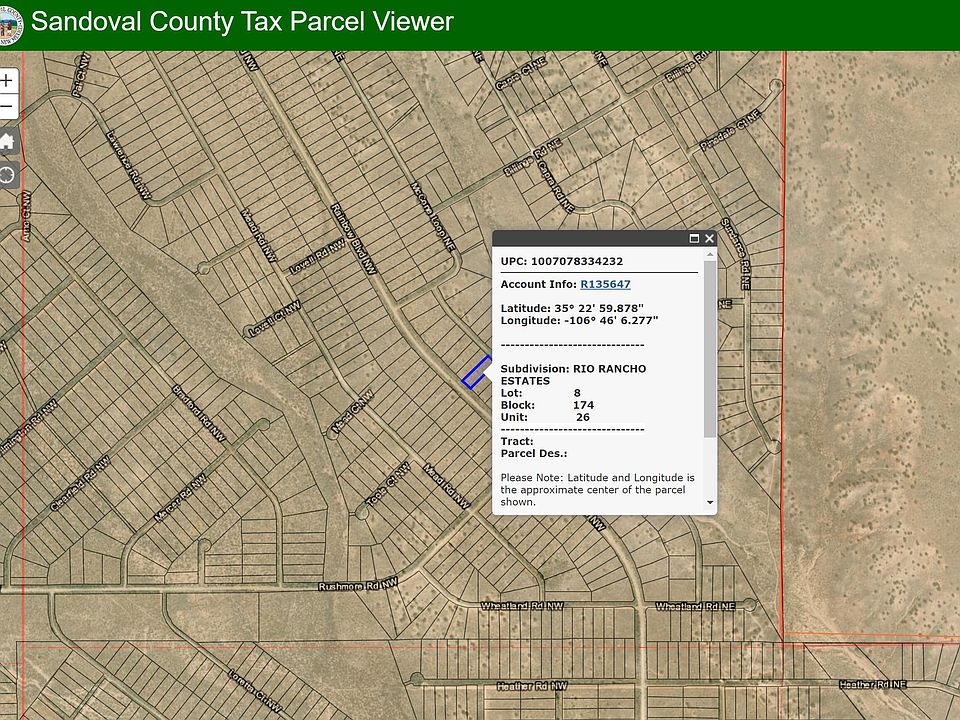Close the parcel info popup
Viewport: 960px width, 720px height.
(x=709, y=239)
